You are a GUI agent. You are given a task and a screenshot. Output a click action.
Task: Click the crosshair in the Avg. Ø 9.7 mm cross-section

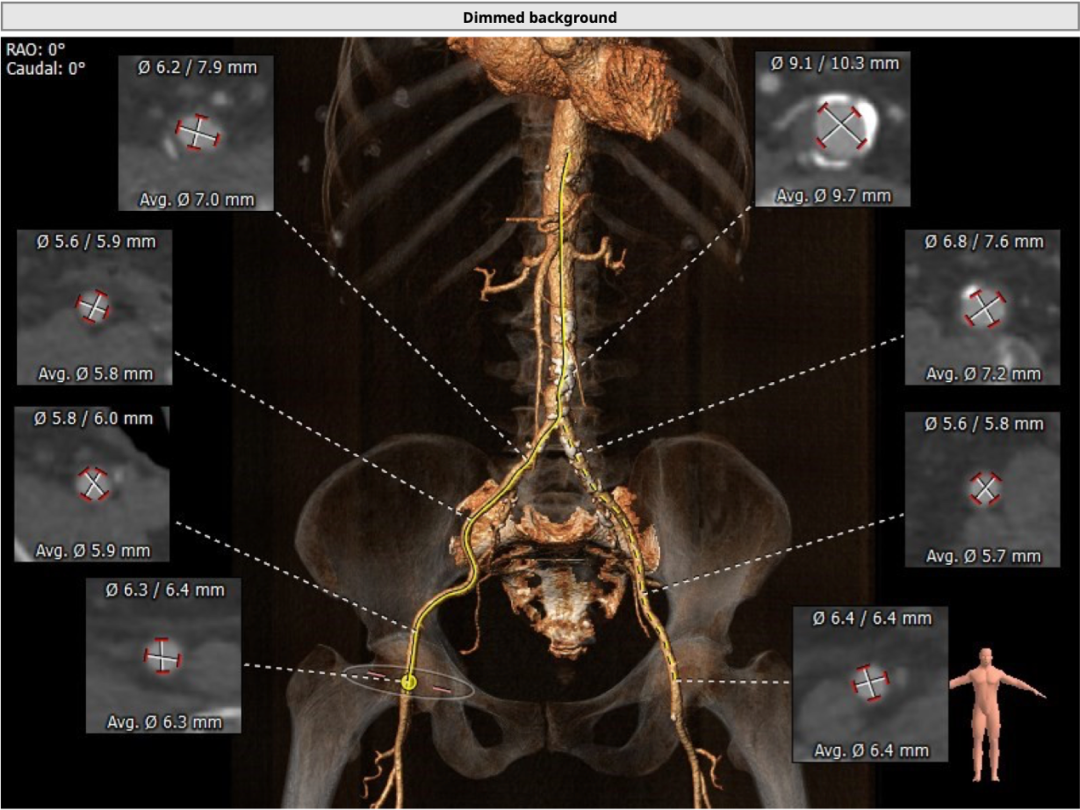[x=839, y=127]
